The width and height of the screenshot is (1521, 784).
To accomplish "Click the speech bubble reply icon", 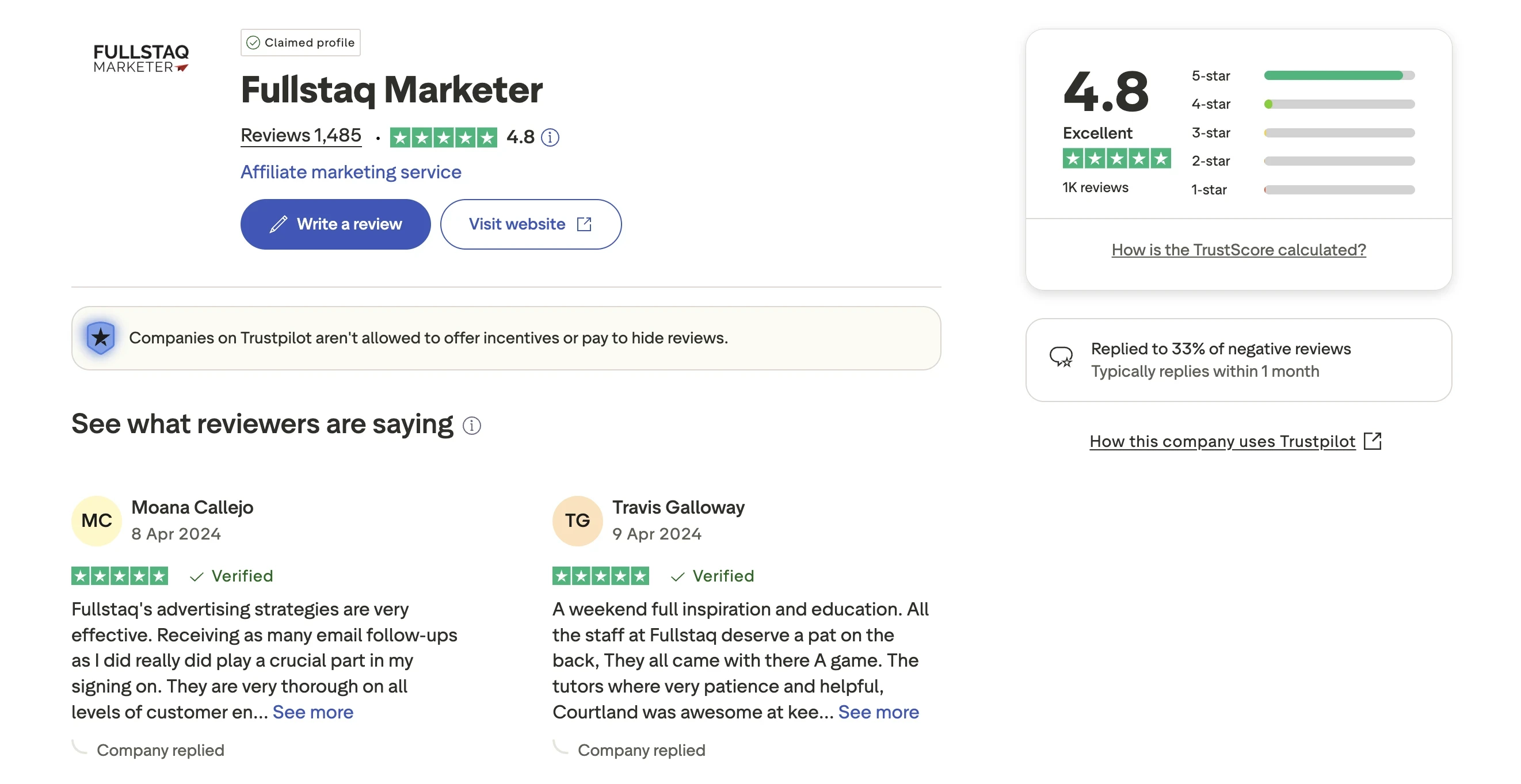I will click(1061, 357).
